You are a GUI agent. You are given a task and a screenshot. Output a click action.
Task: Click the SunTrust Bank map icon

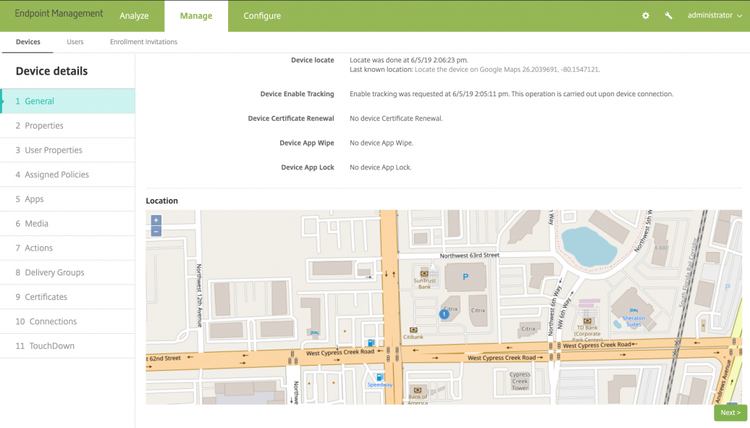click(x=424, y=274)
